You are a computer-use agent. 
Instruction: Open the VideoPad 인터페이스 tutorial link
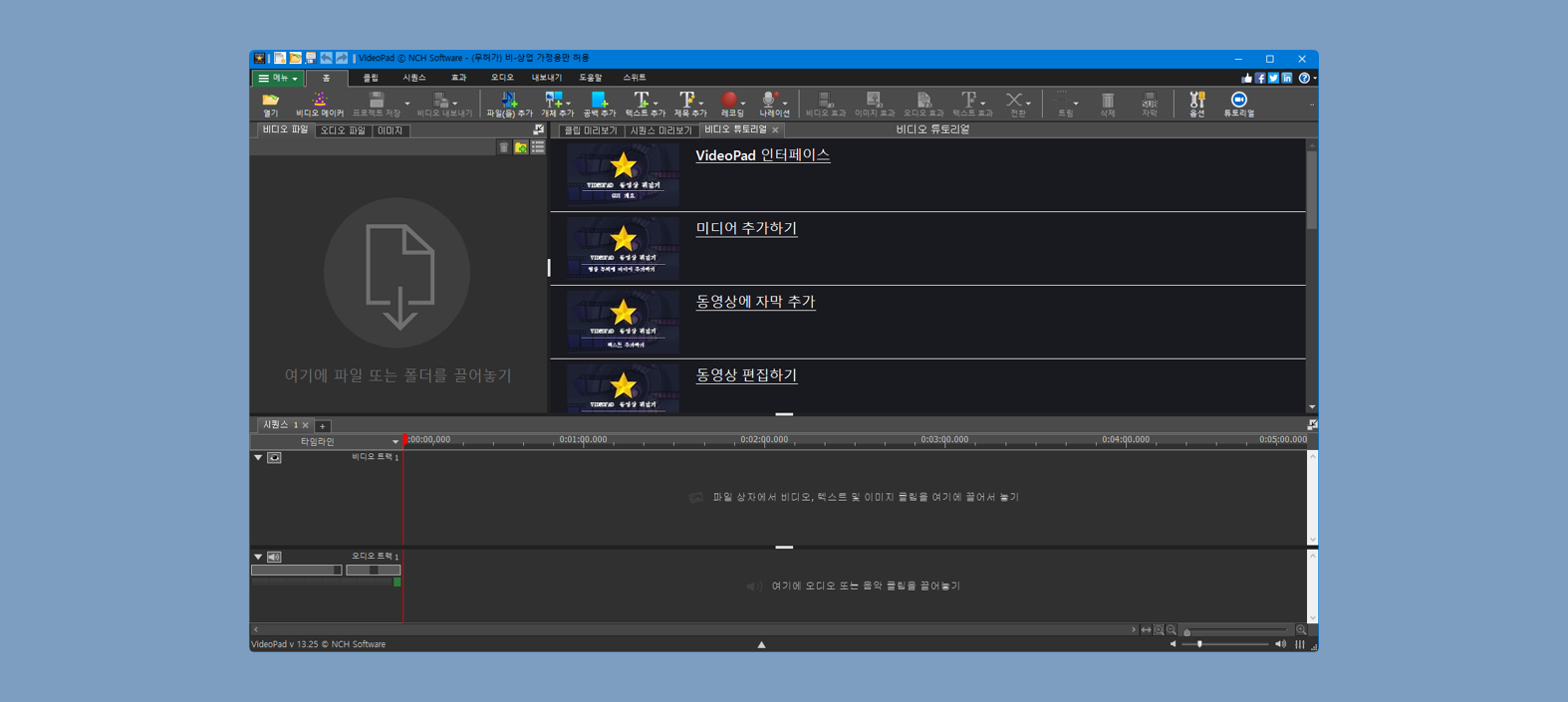tap(763, 155)
